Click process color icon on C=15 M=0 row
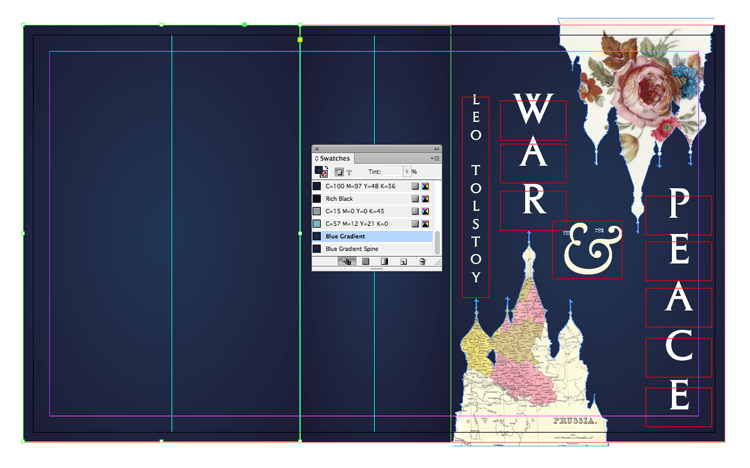The height and width of the screenshot is (468, 750). tap(415, 211)
